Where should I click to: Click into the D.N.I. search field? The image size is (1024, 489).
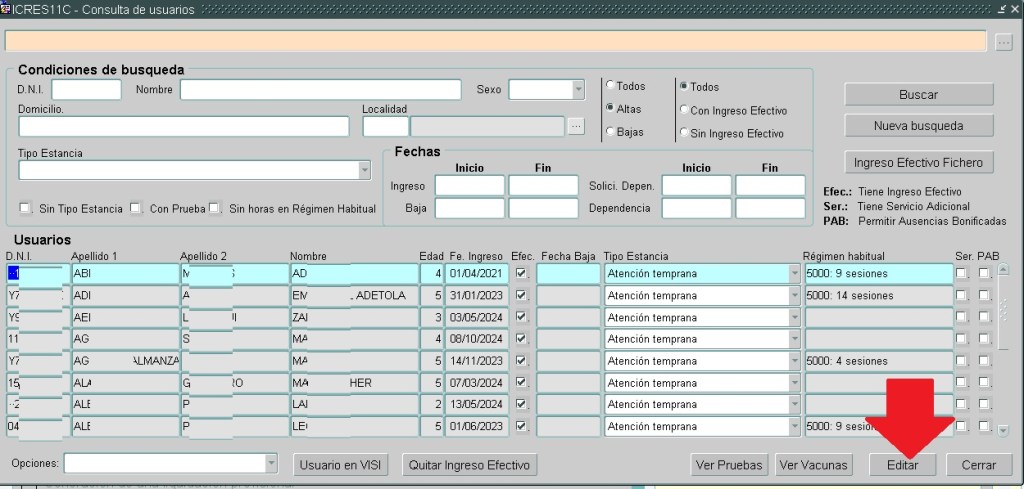86,90
